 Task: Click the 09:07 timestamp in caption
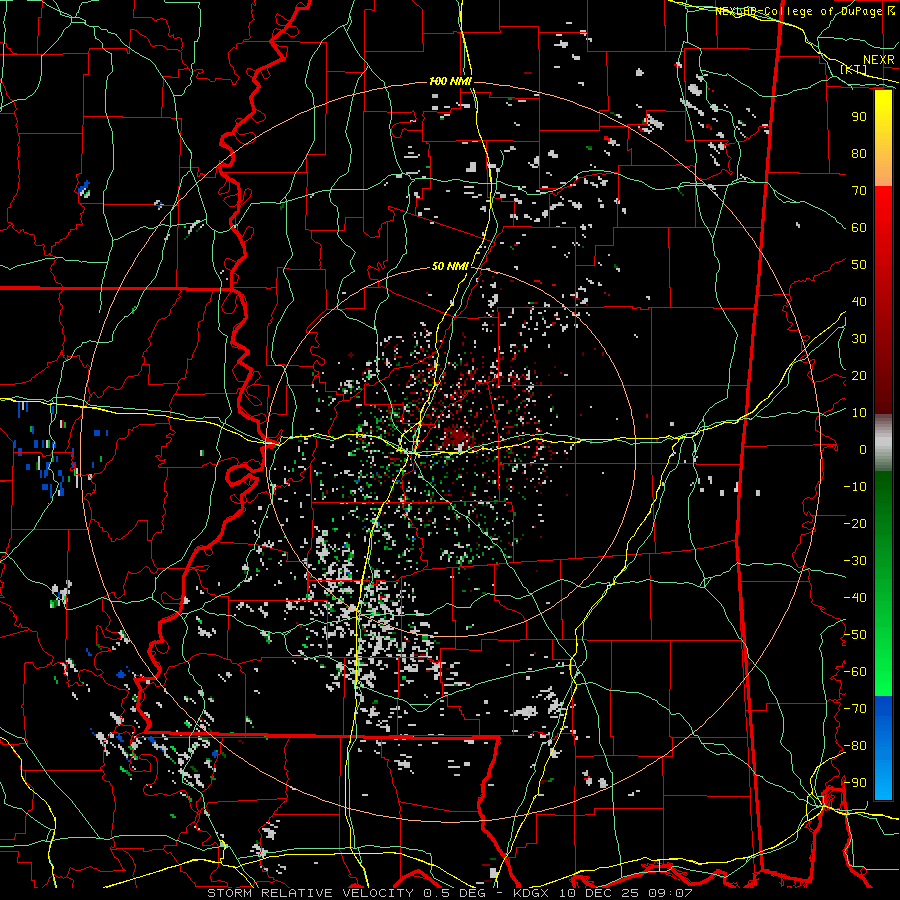pyautogui.click(x=671, y=893)
